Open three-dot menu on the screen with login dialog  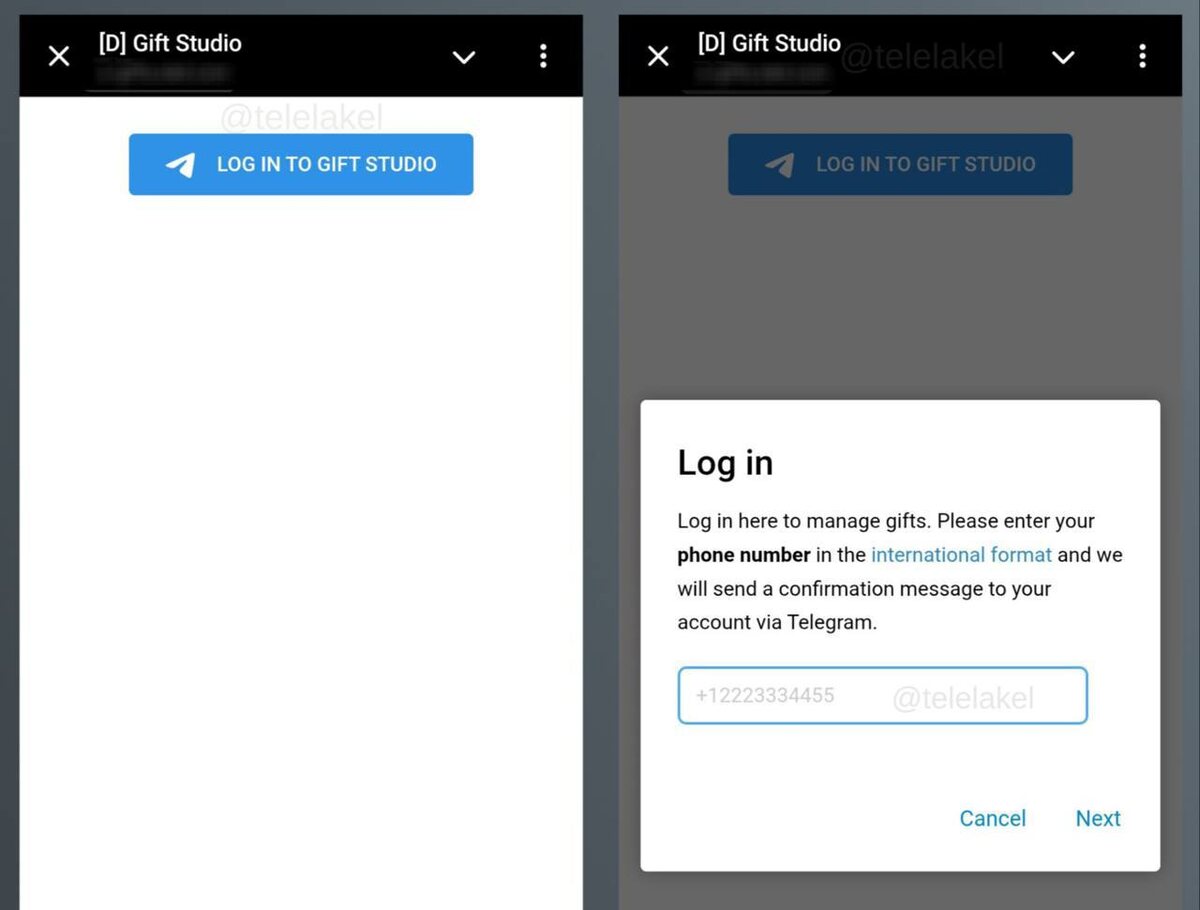coord(1142,56)
